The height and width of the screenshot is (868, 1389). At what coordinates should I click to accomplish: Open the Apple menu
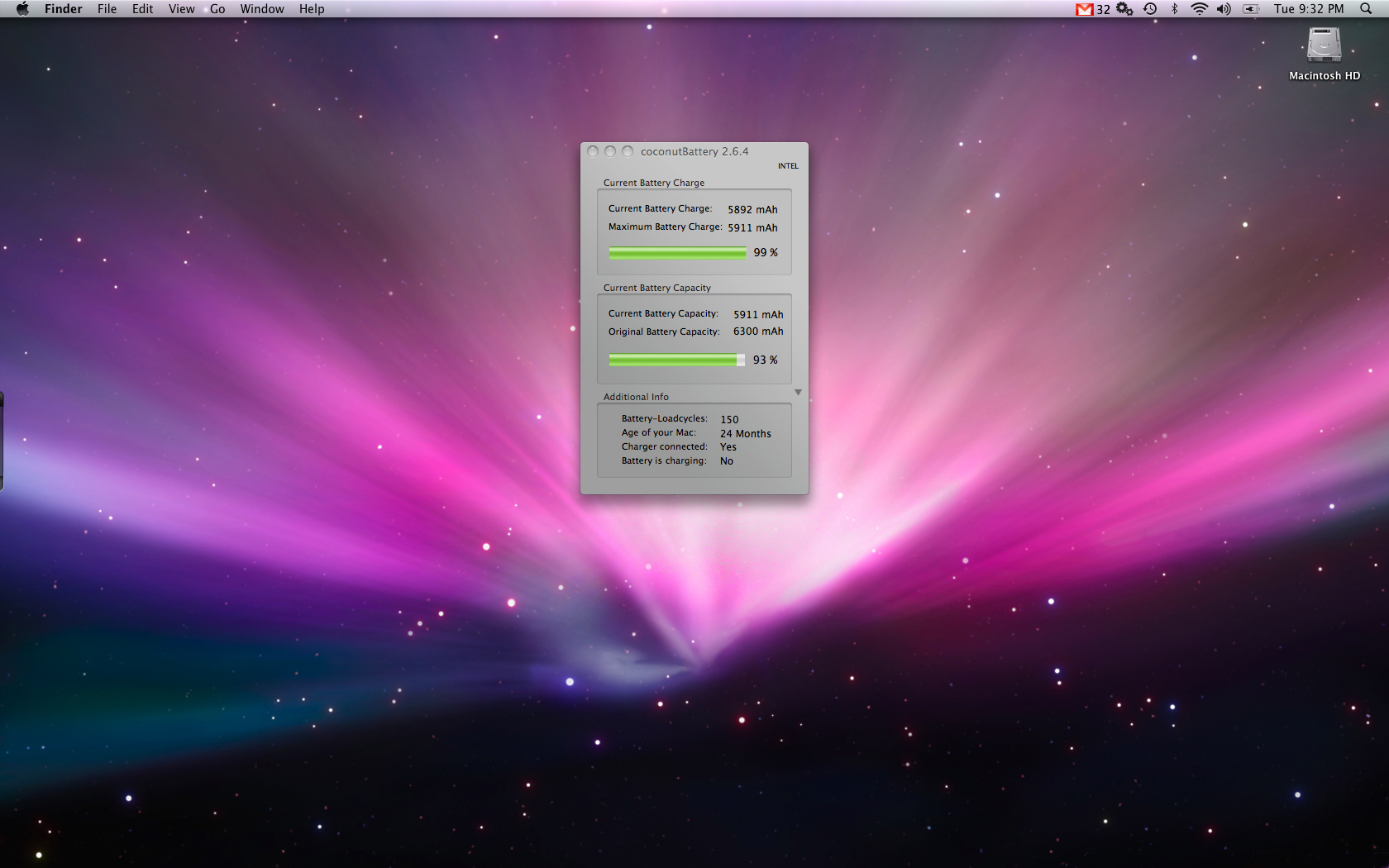pos(22,9)
